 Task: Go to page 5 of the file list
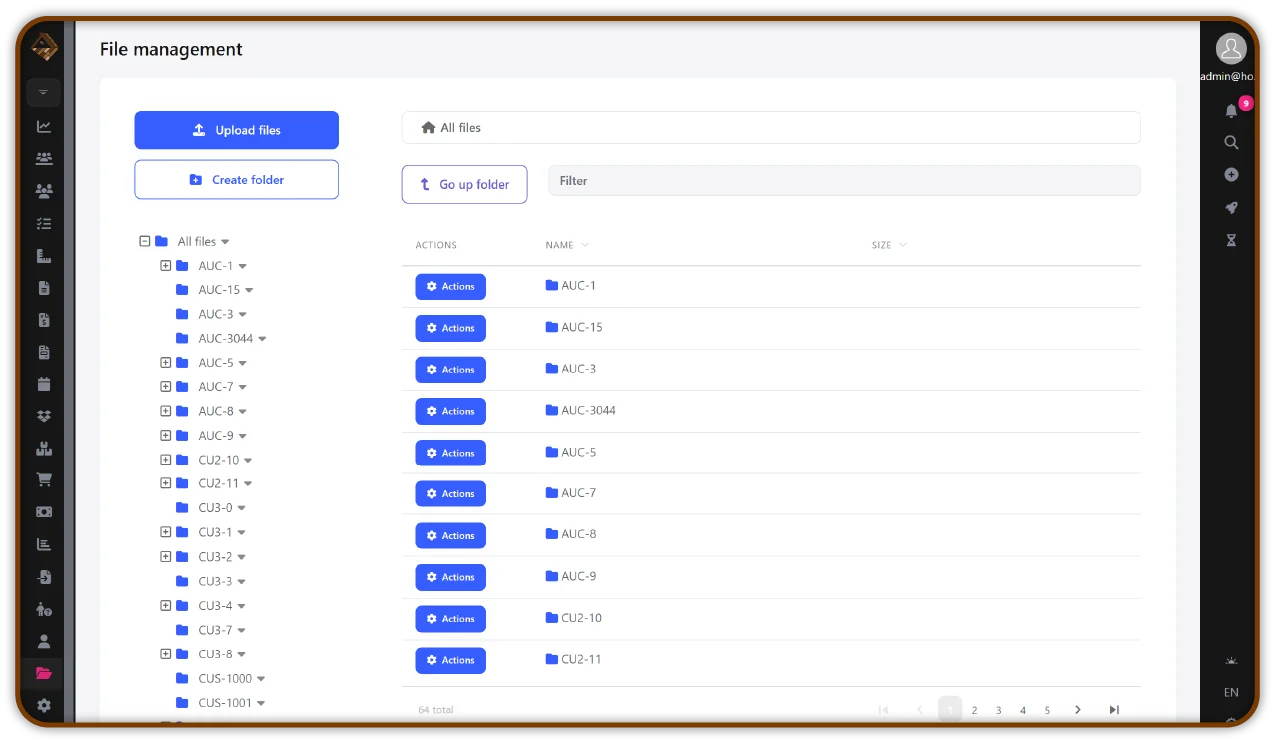(x=1047, y=710)
